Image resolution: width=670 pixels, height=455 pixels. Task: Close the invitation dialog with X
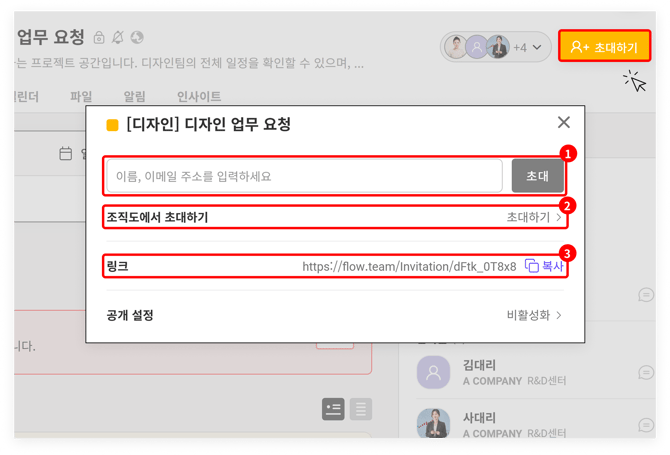564,122
